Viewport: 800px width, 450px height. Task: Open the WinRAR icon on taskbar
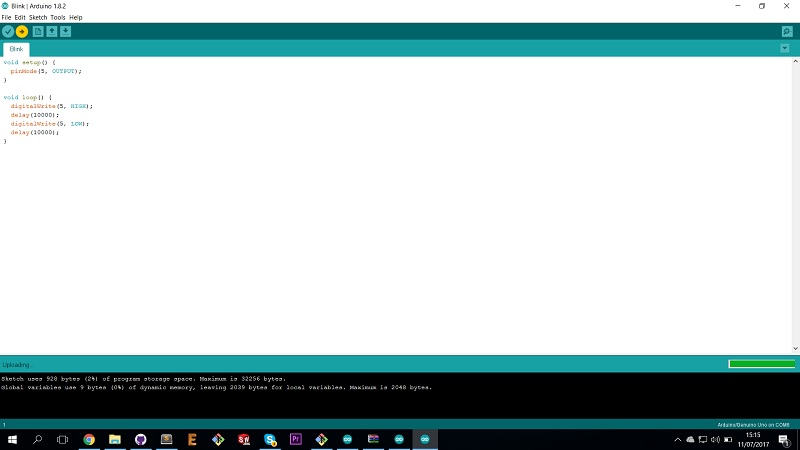coord(373,439)
